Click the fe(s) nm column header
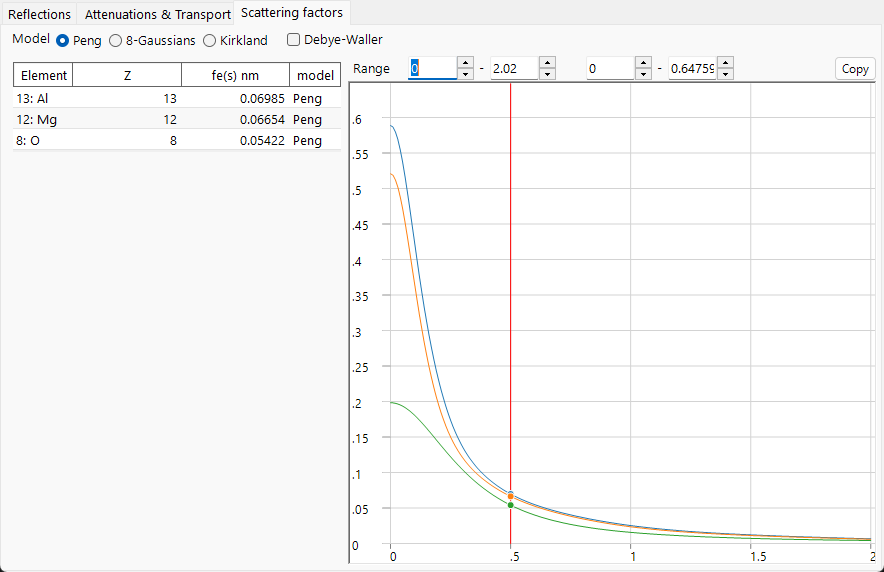 coord(236,75)
